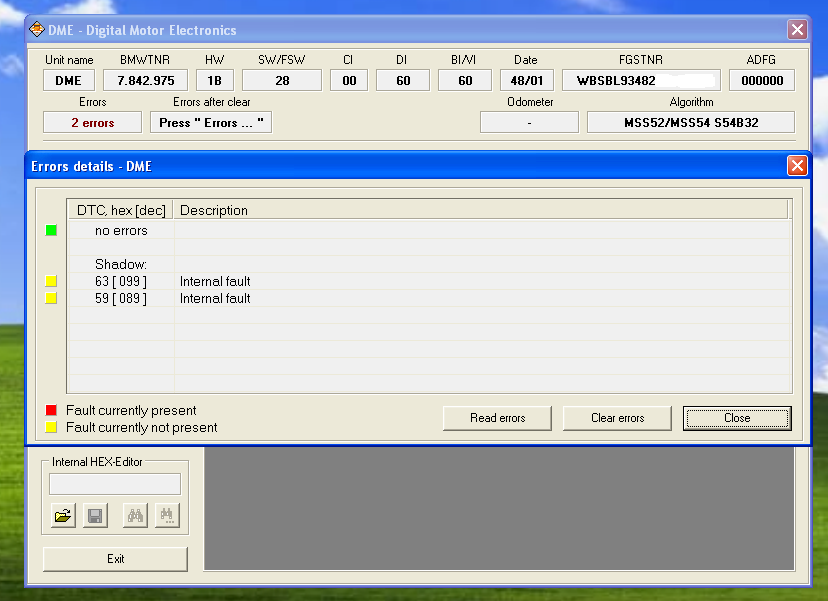Close the Errors details dialog via Close button

point(737,418)
